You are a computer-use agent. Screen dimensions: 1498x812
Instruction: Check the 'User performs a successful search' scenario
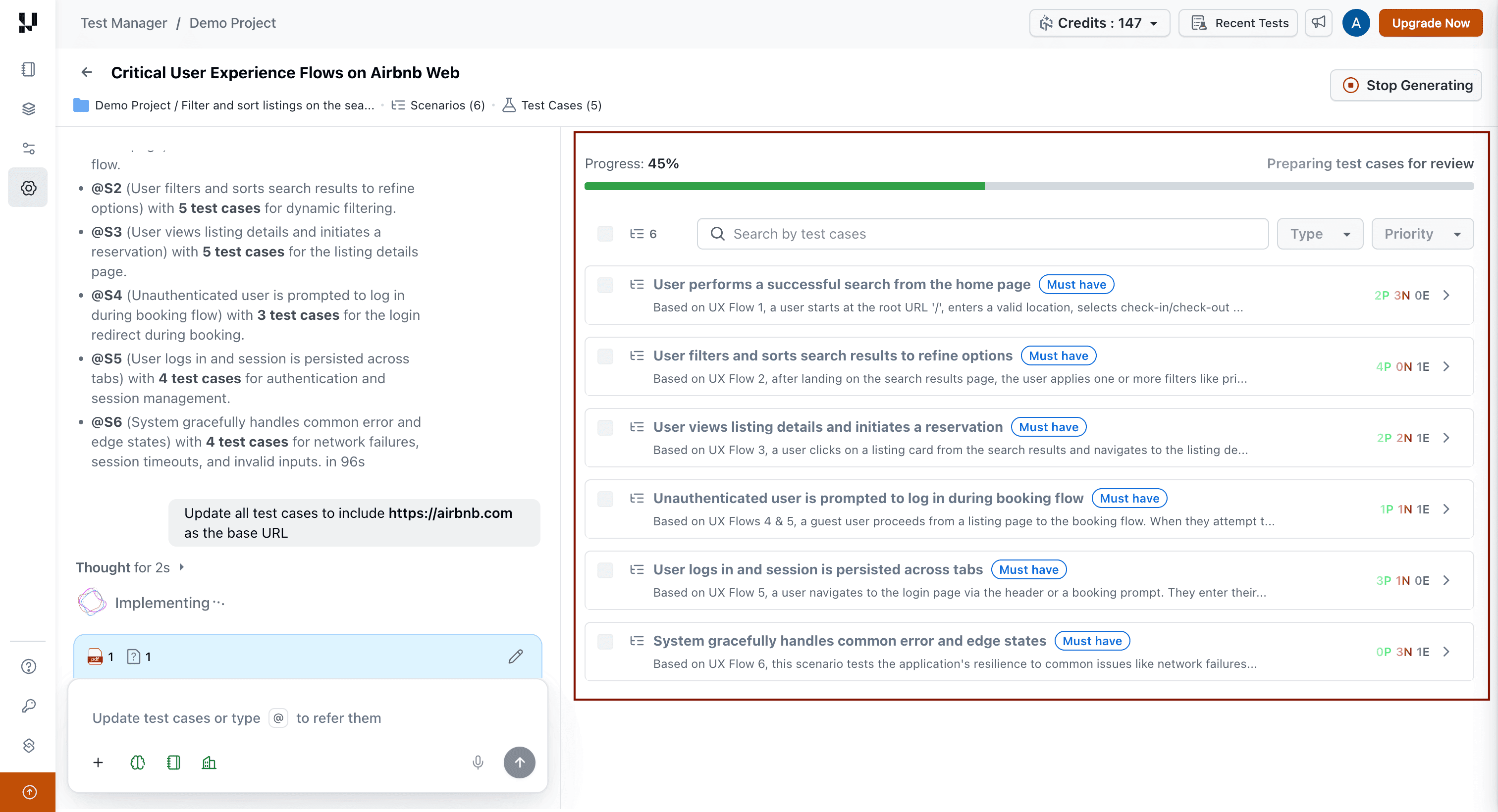pos(605,285)
